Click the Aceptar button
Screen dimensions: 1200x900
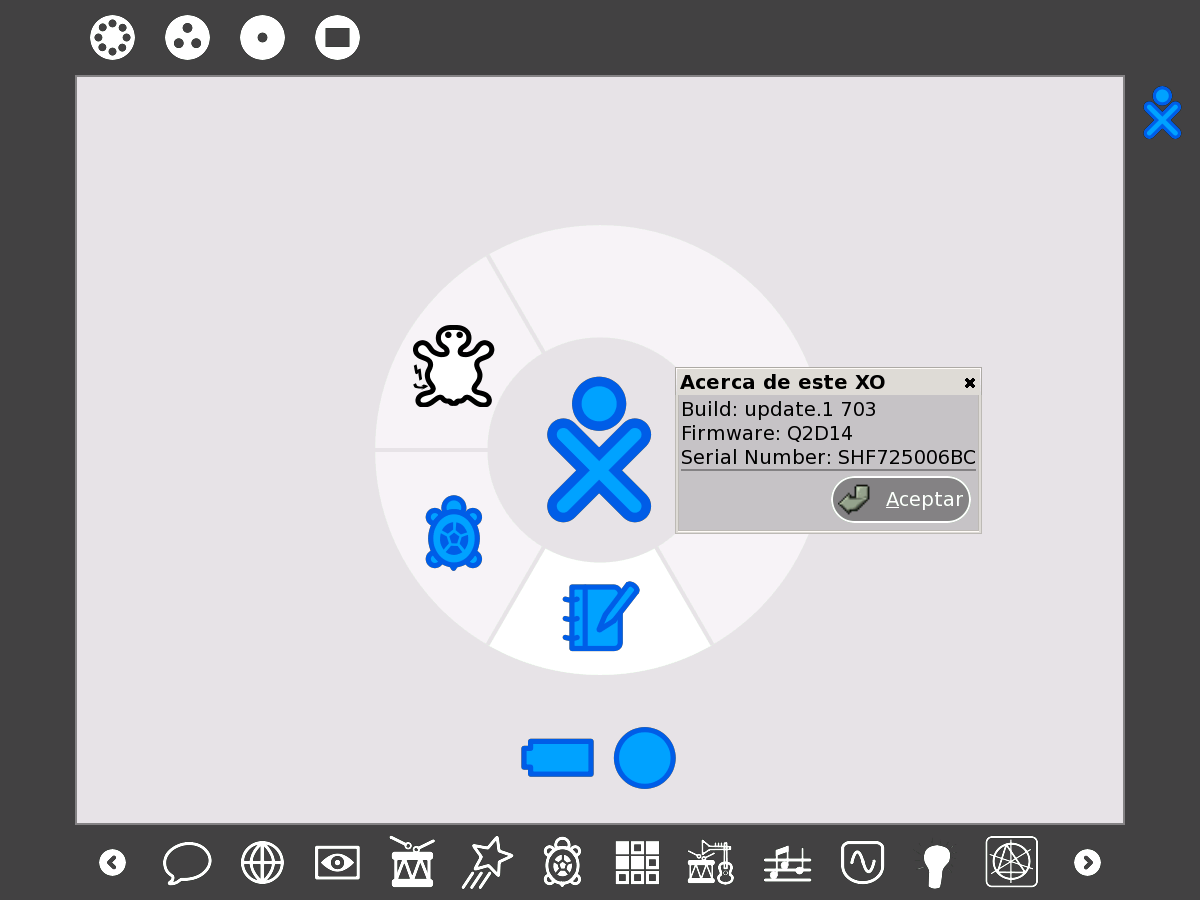pyautogui.click(x=901, y=499)
